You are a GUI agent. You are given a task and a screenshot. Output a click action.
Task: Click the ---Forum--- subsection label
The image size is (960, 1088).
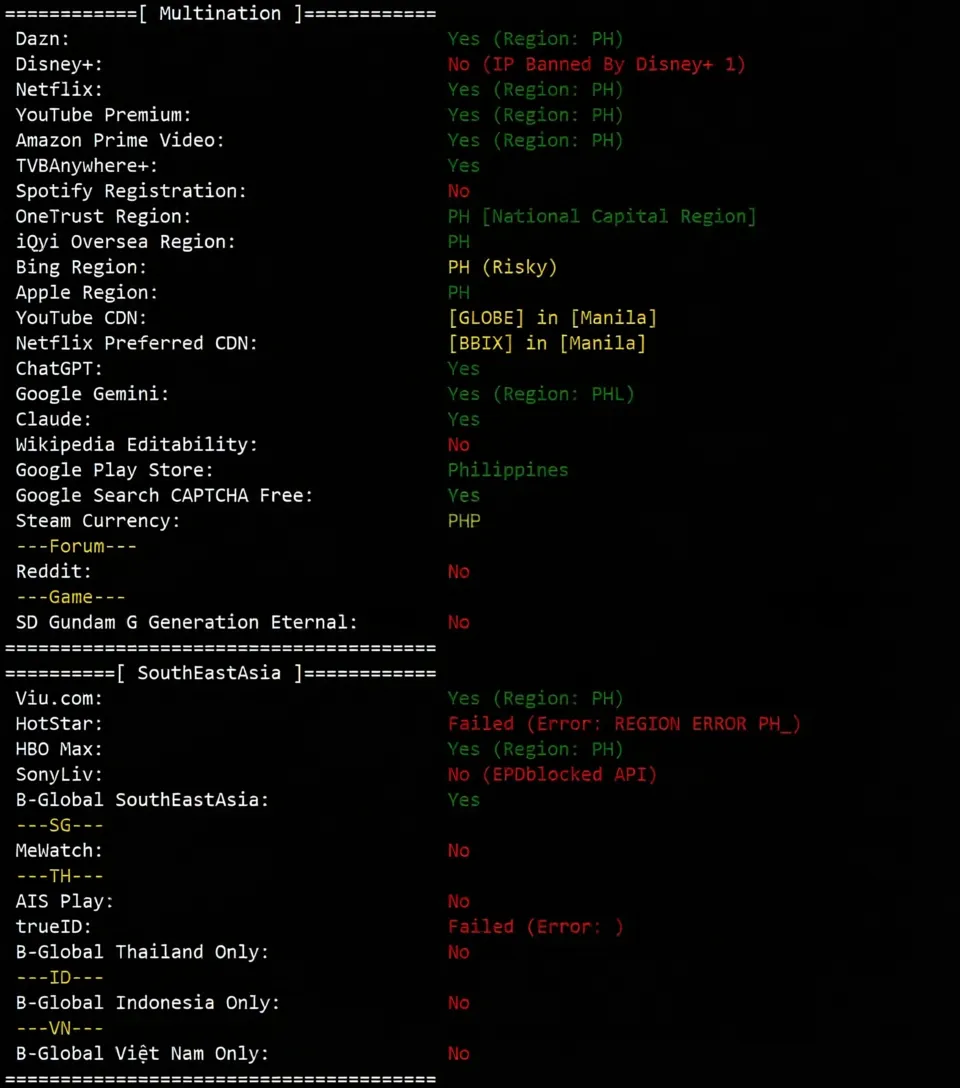[76, 546]
